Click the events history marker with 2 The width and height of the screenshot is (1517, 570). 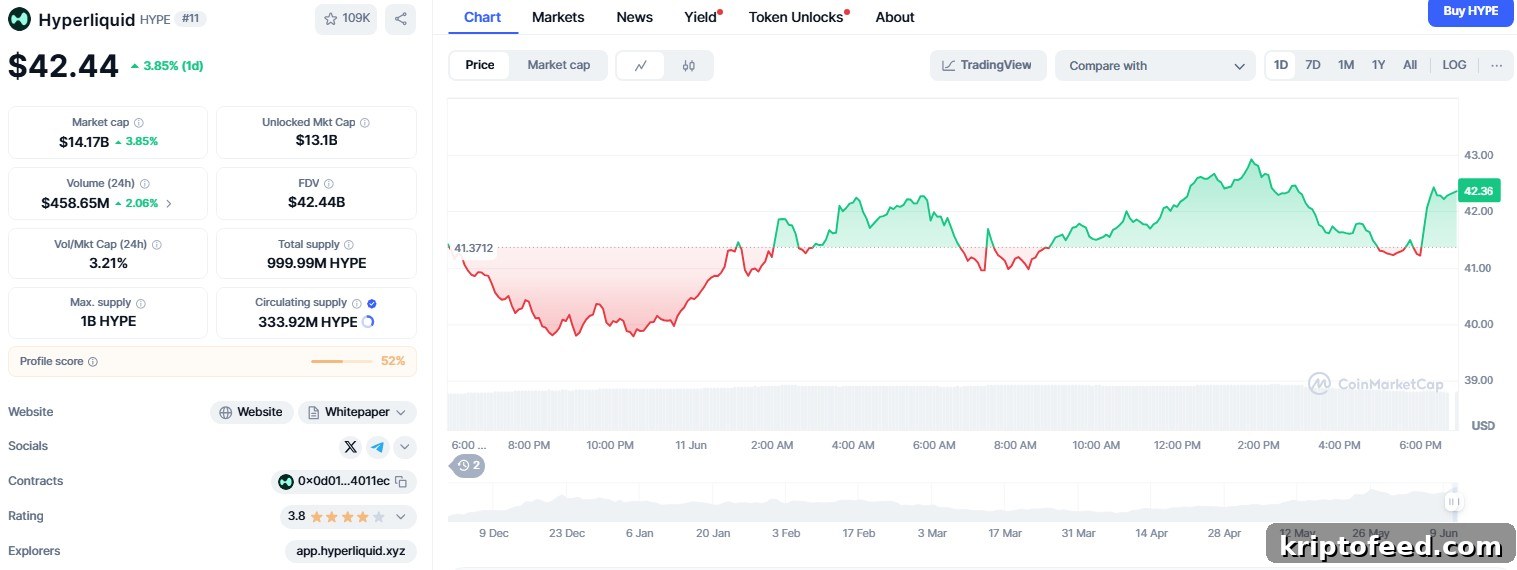click(x=469, y=465)
